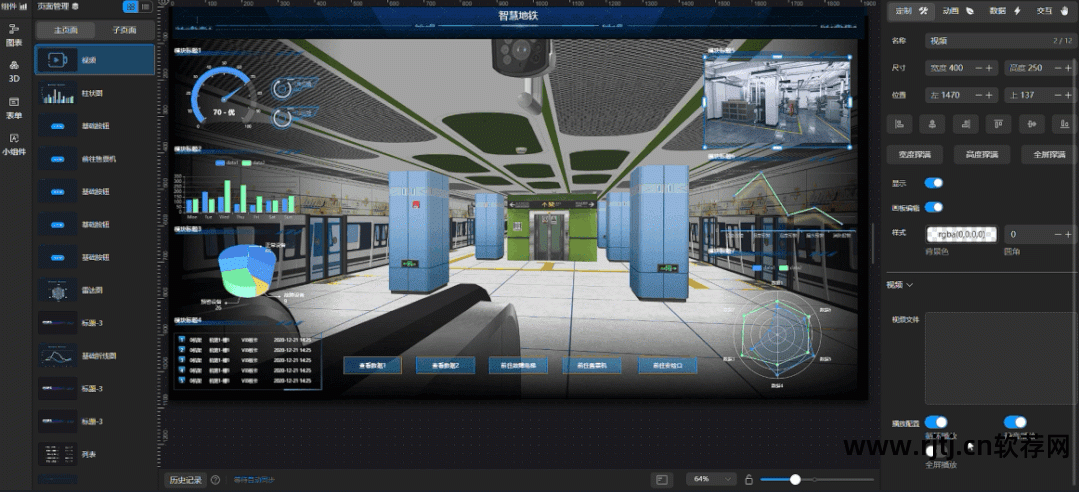The height and width of the screenshot is (492, 1079).
Task: Click the 前往售票机 canvas button
Action: coord(592,365)
